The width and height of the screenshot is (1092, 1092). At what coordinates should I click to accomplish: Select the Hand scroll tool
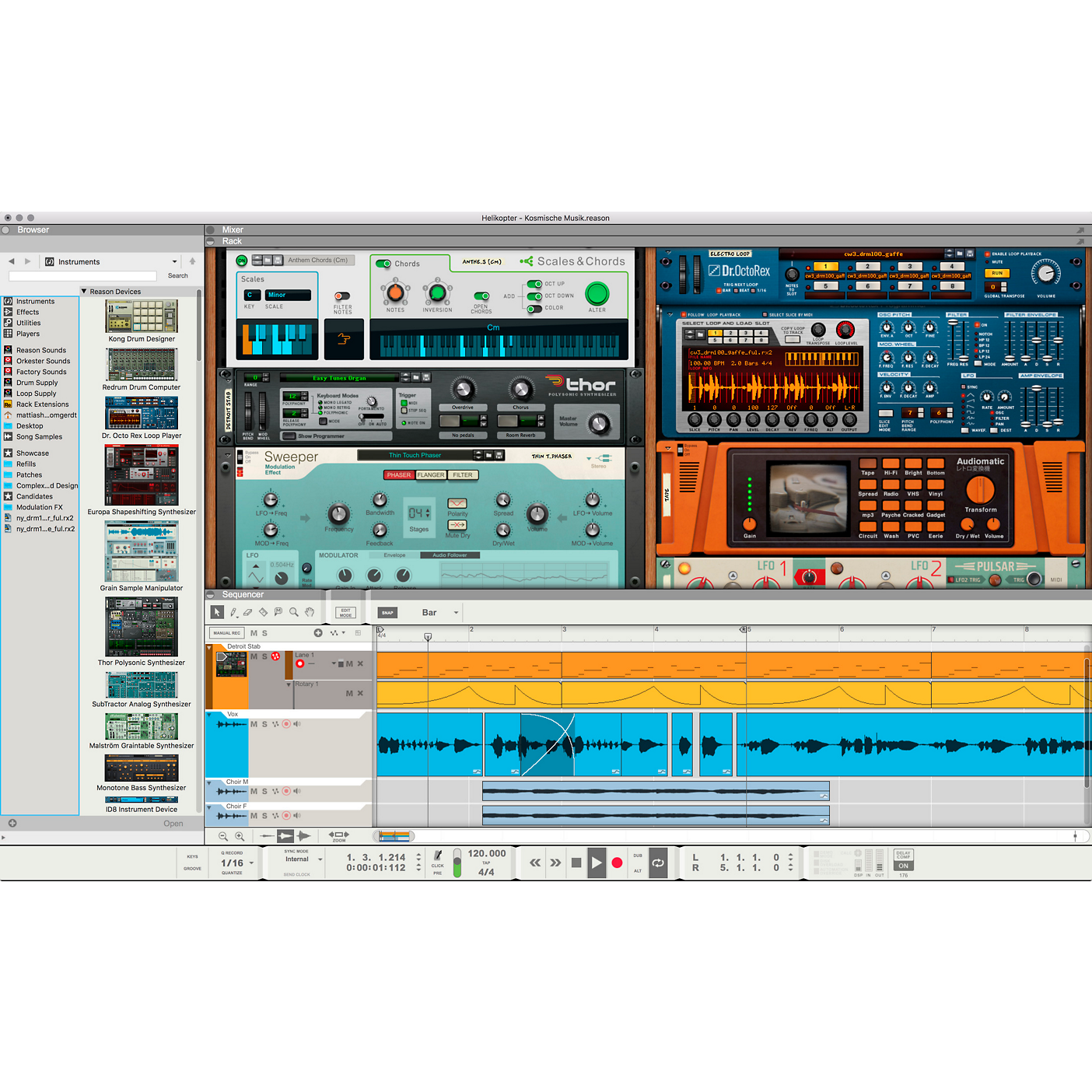tap(310, 612)
